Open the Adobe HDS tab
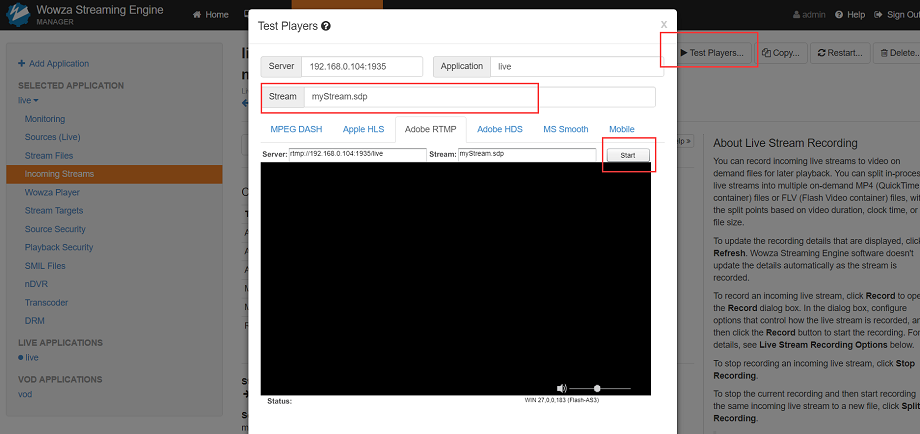Viewport: 920px width, 434px height. coord(500,129)
